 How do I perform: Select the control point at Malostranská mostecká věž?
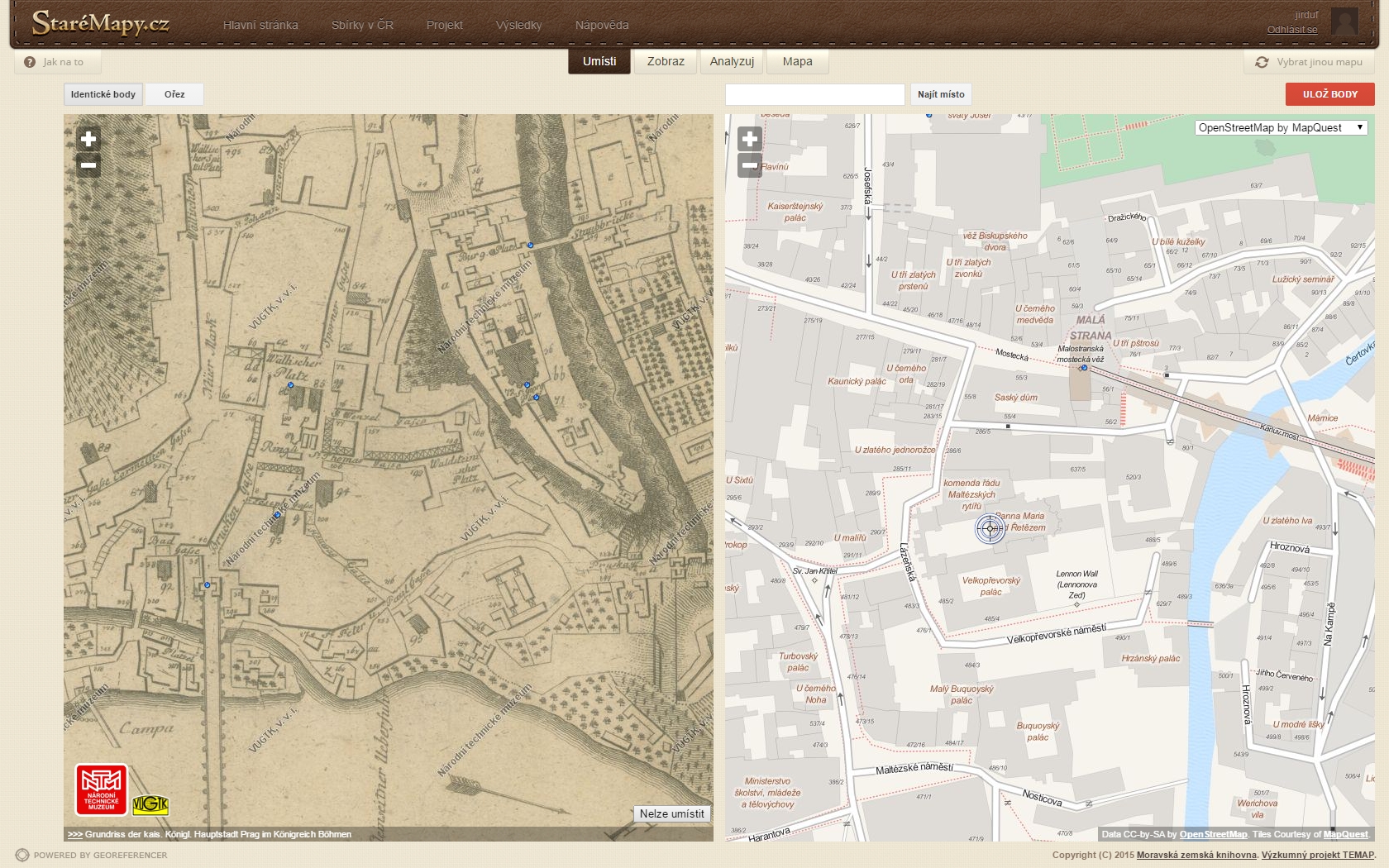pos(1084,368)
